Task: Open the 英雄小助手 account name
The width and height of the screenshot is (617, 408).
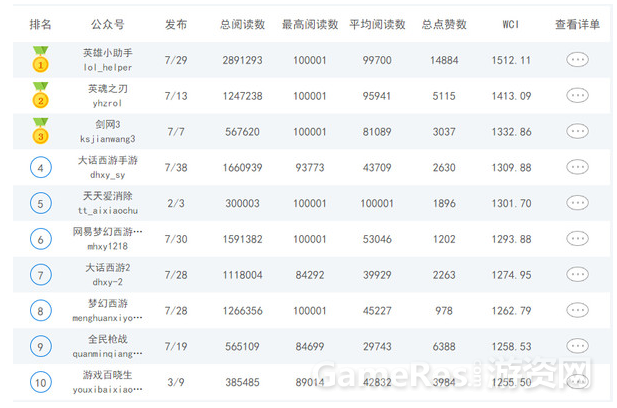Action: (x=108, y=53)
